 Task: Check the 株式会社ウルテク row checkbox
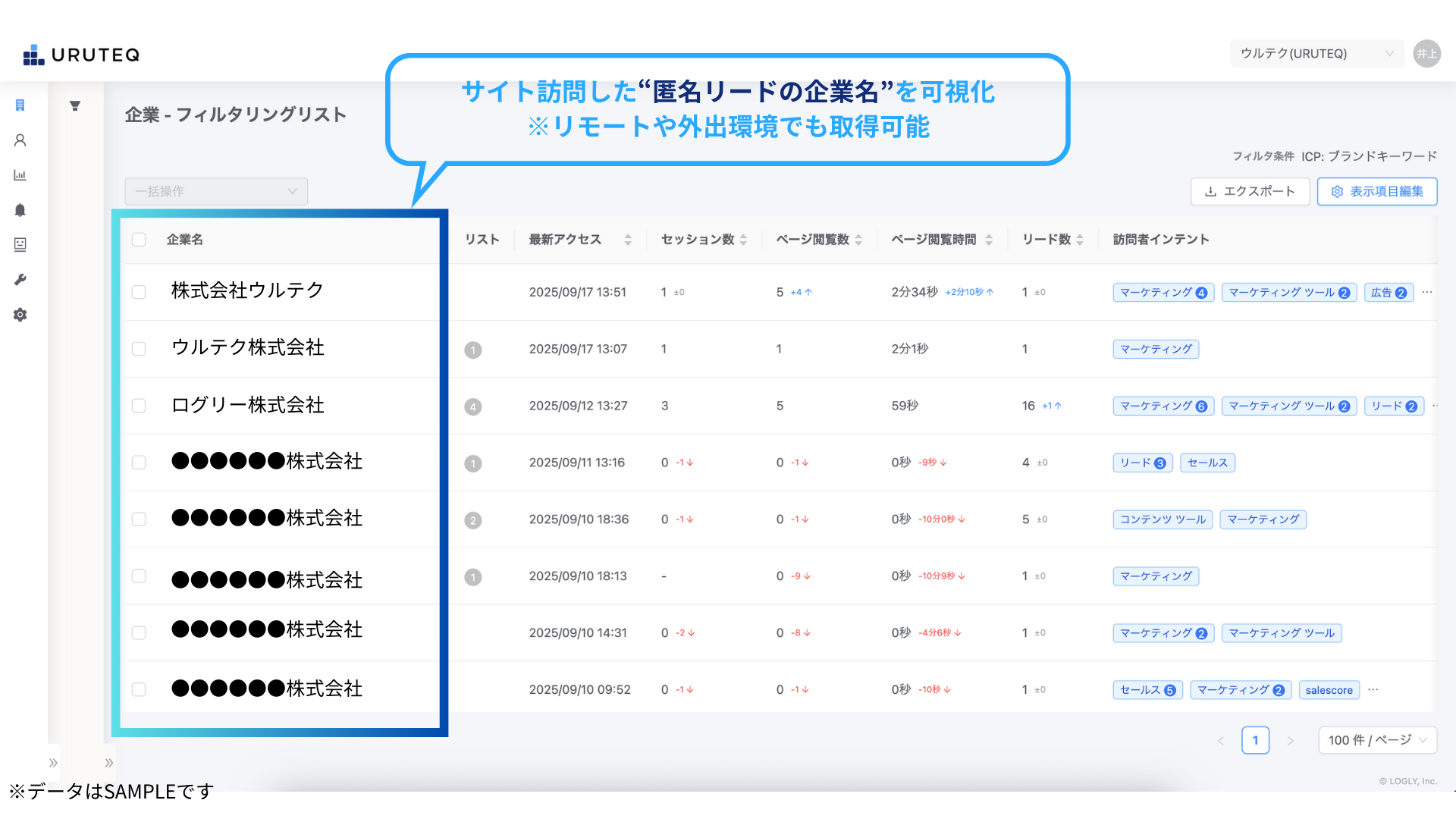click(x=139, y=292)
